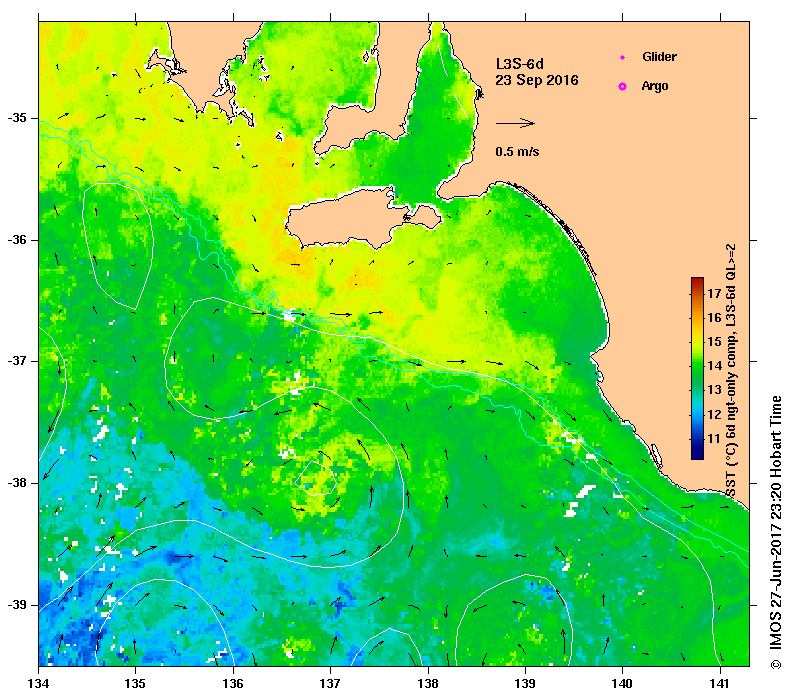Click the colorbar value 13

714,390
